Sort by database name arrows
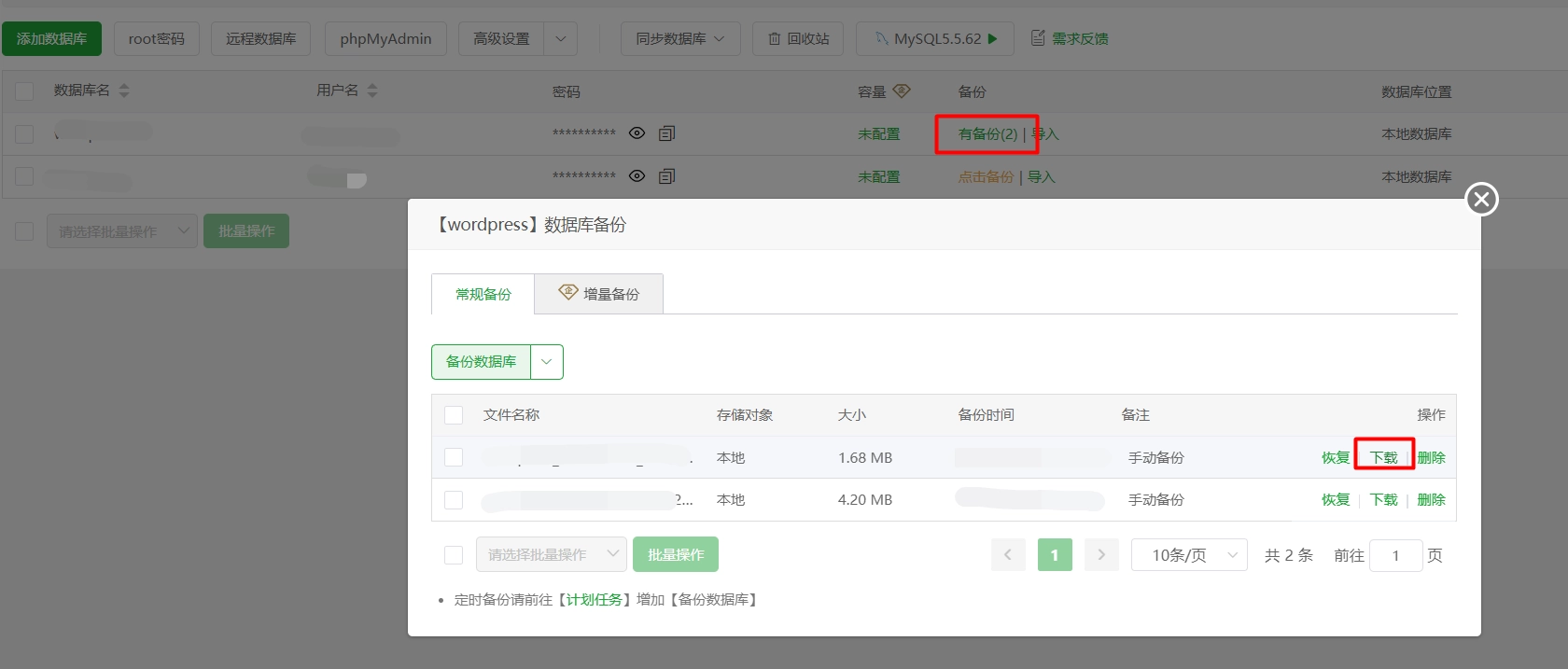1568x669 pixels. [x=124, y=91]
